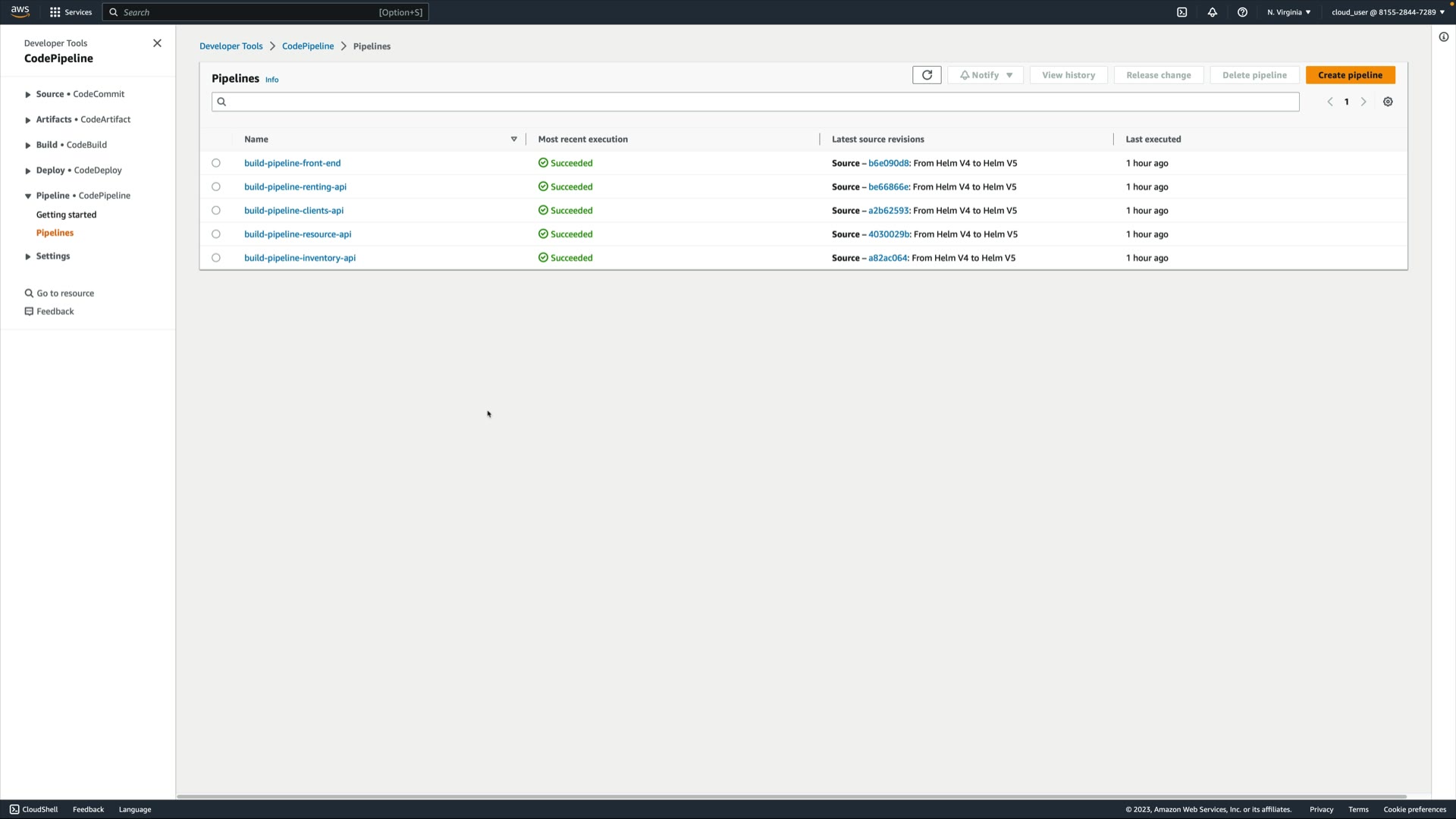
Task: Launch CloudShell from top bar icon
Action: pos(1181,12)
